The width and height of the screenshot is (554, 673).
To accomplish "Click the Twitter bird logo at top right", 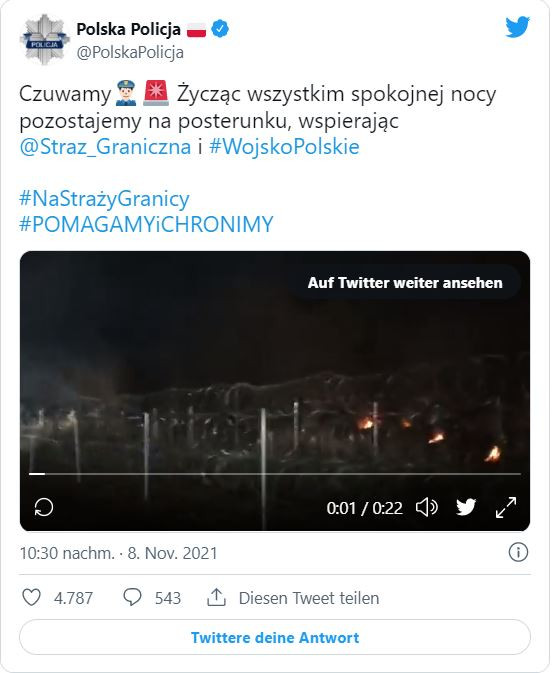I will coord(518,27).
